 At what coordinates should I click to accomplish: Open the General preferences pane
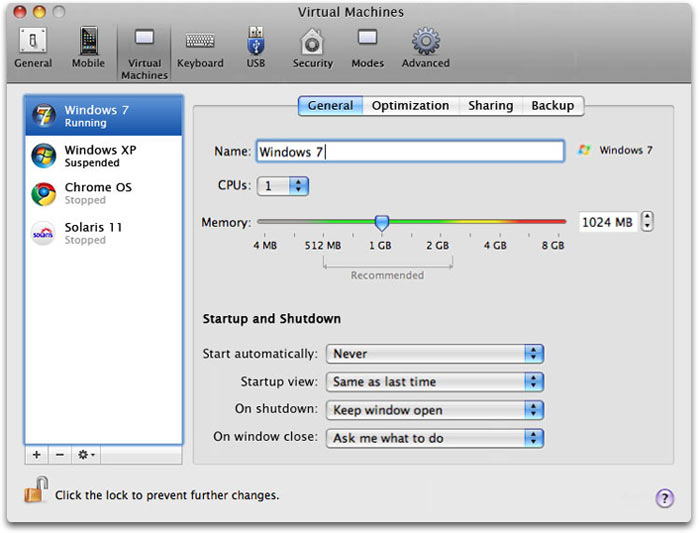coord(33,48)
